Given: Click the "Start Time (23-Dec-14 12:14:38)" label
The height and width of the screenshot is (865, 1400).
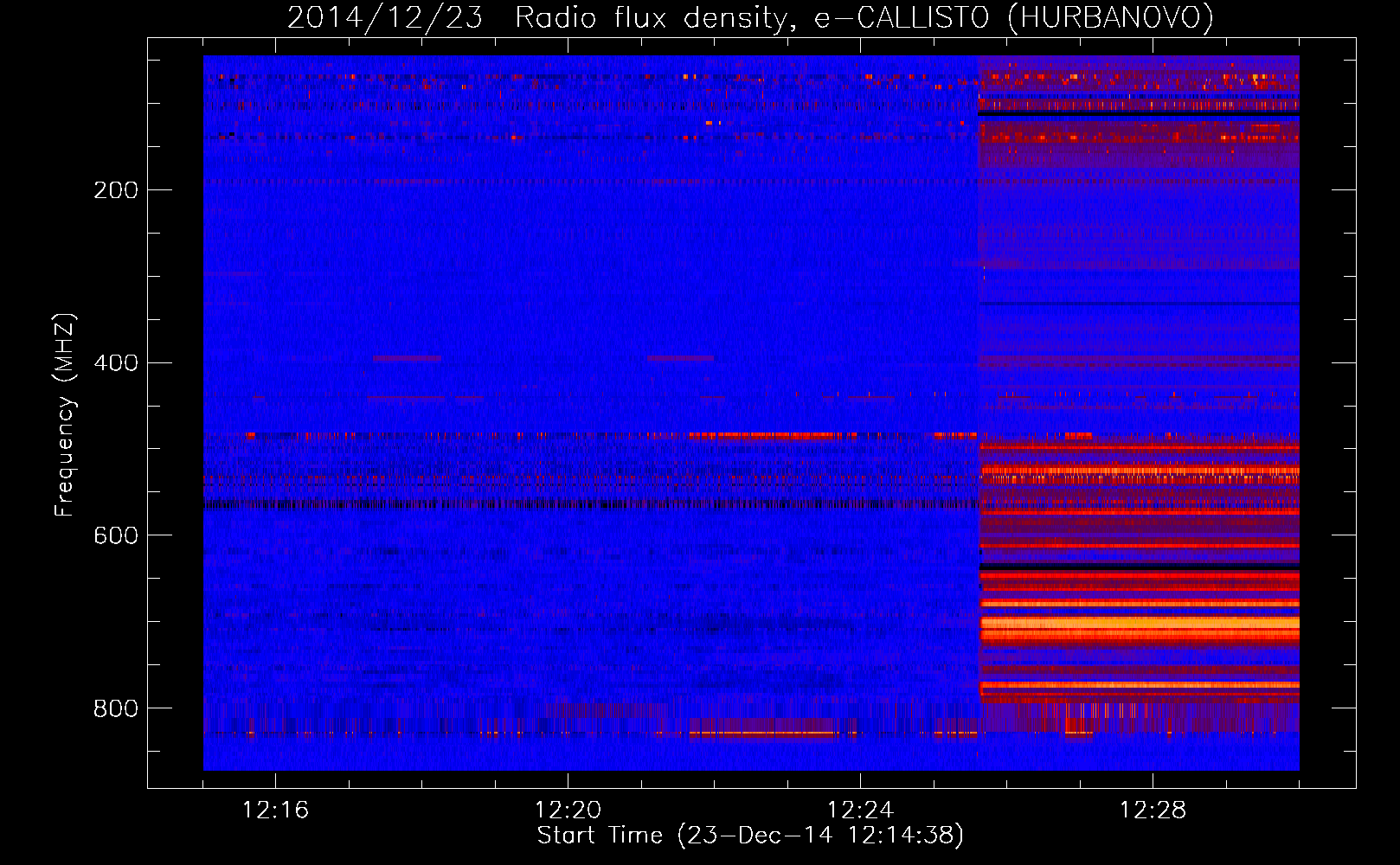Looking at the screenshot, I should click(750, 836).
